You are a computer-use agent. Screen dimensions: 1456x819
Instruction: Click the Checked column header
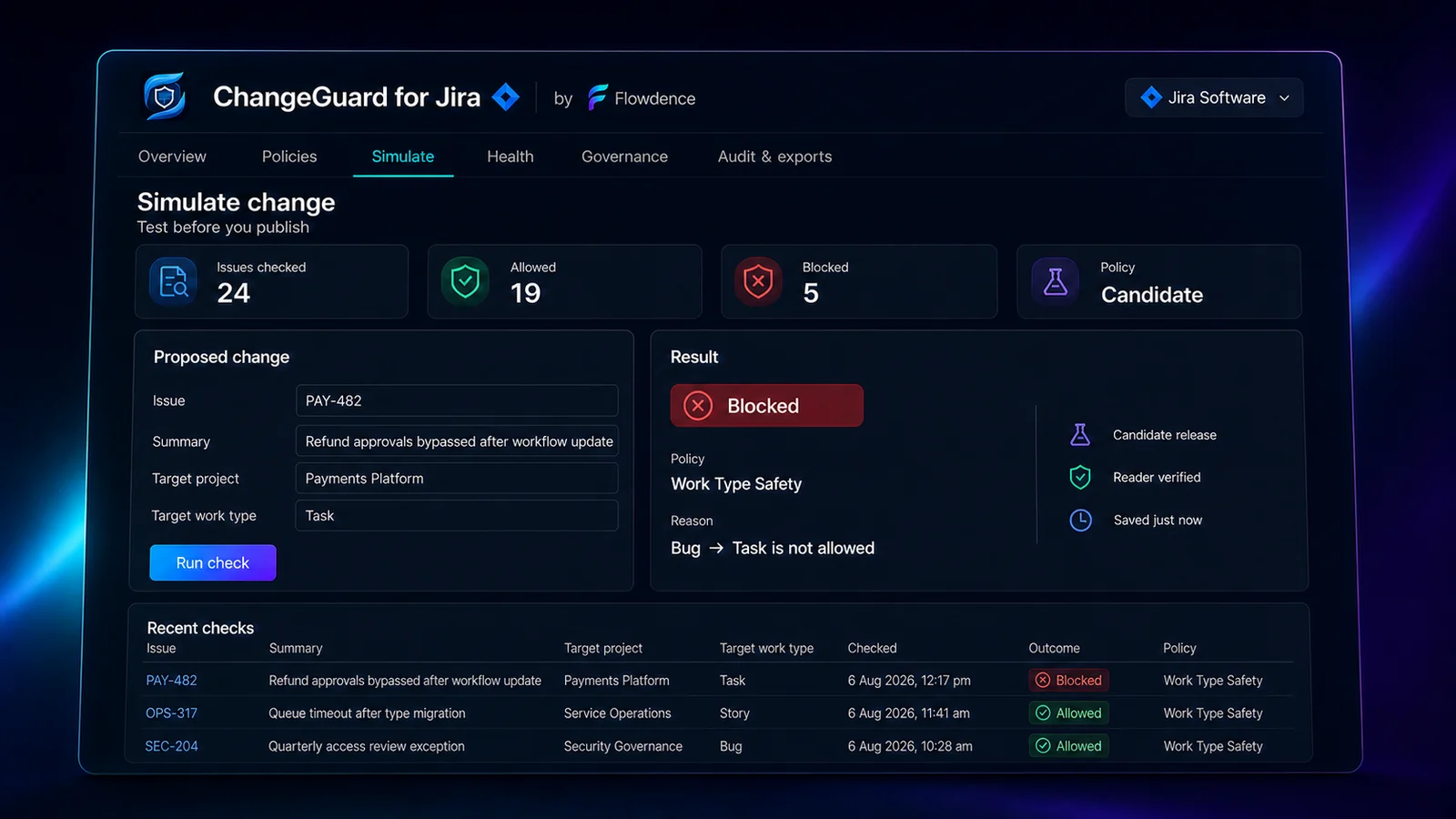[872, 648]
